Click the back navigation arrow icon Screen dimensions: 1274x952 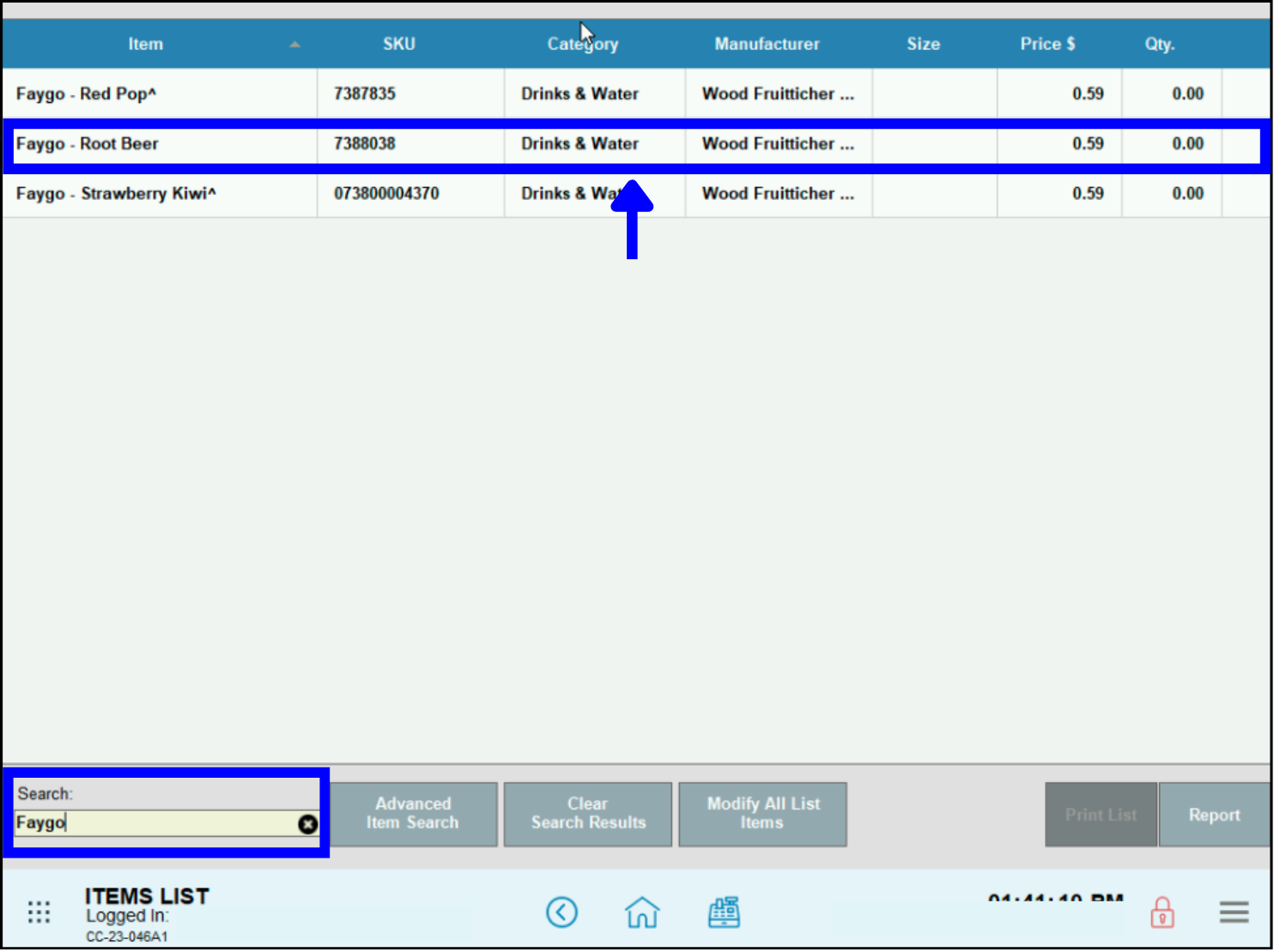562,912
